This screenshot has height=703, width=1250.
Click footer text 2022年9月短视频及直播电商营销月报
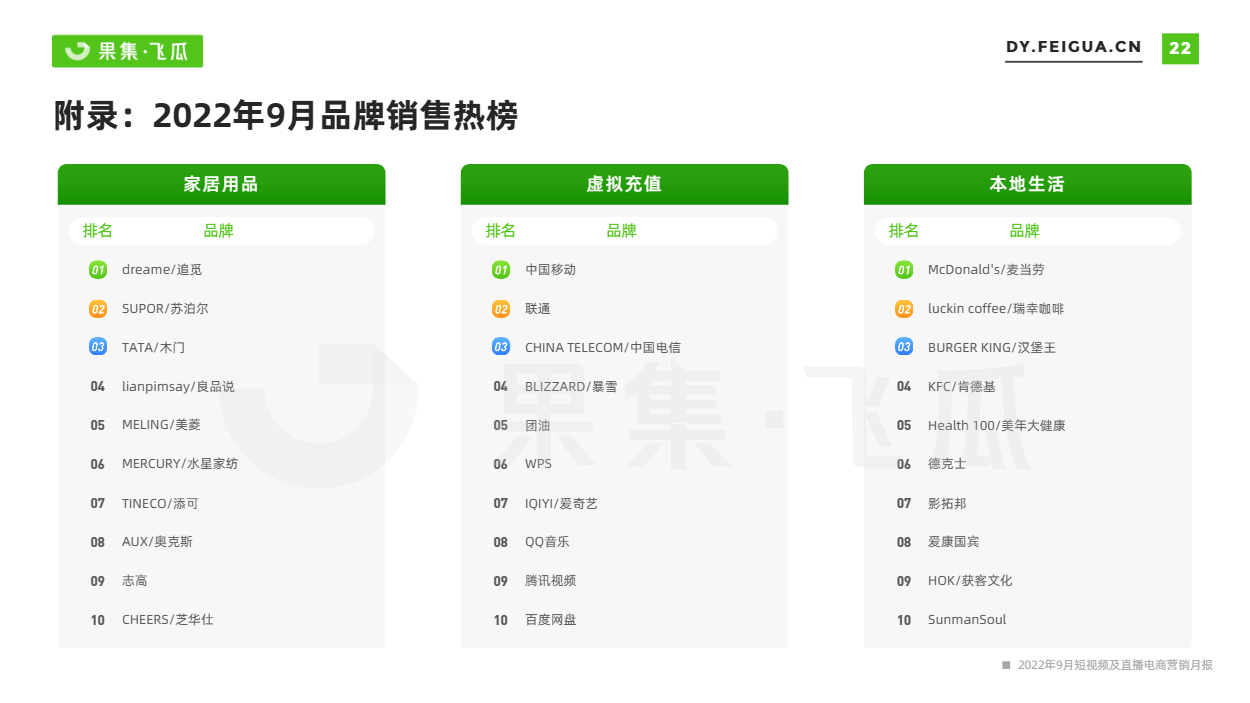tap(1115, 665)
